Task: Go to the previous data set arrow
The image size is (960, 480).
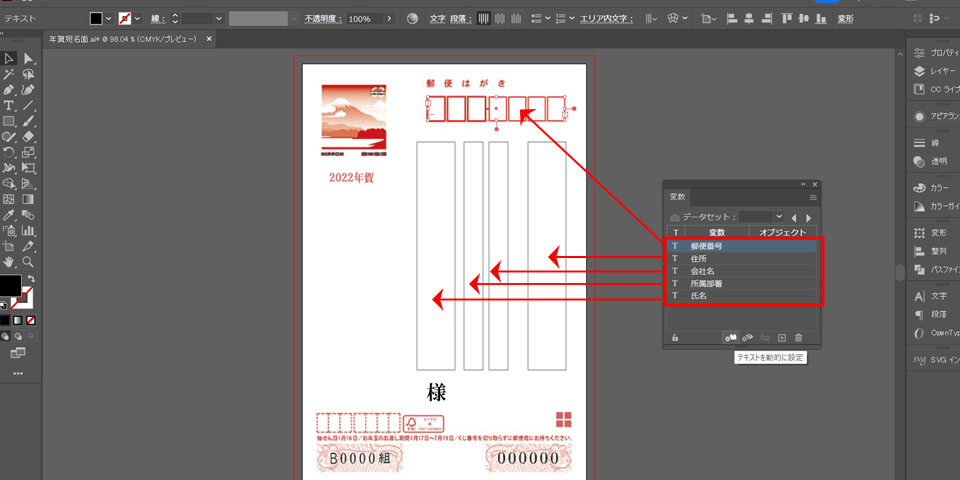Action: [x=794, y=217]
